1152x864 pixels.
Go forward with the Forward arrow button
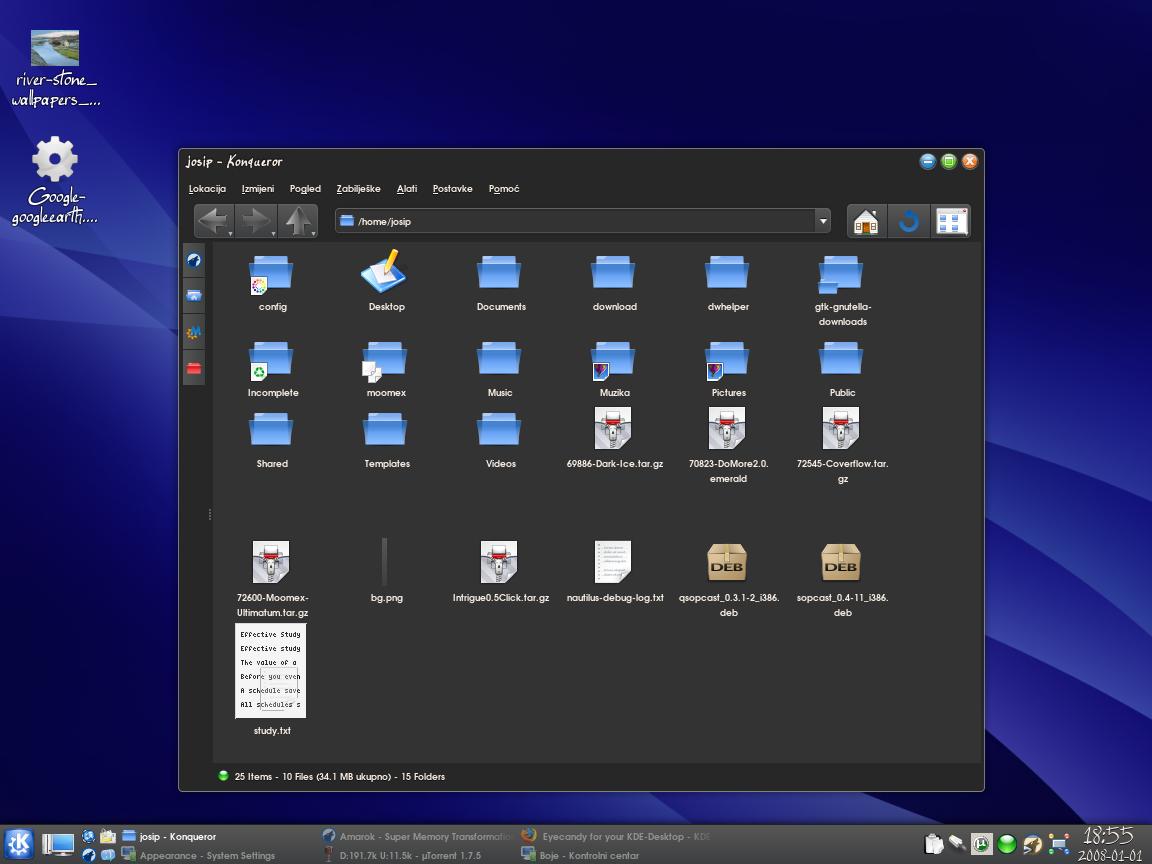tap(254, 220)
